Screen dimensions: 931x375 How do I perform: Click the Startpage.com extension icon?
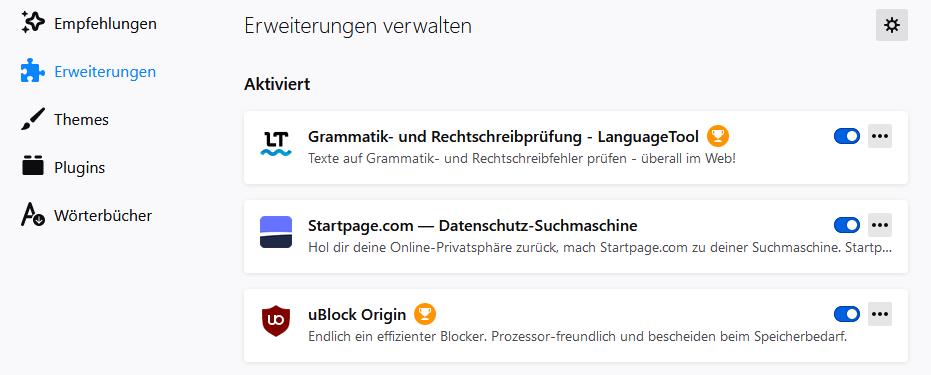[x=276, y=232]
